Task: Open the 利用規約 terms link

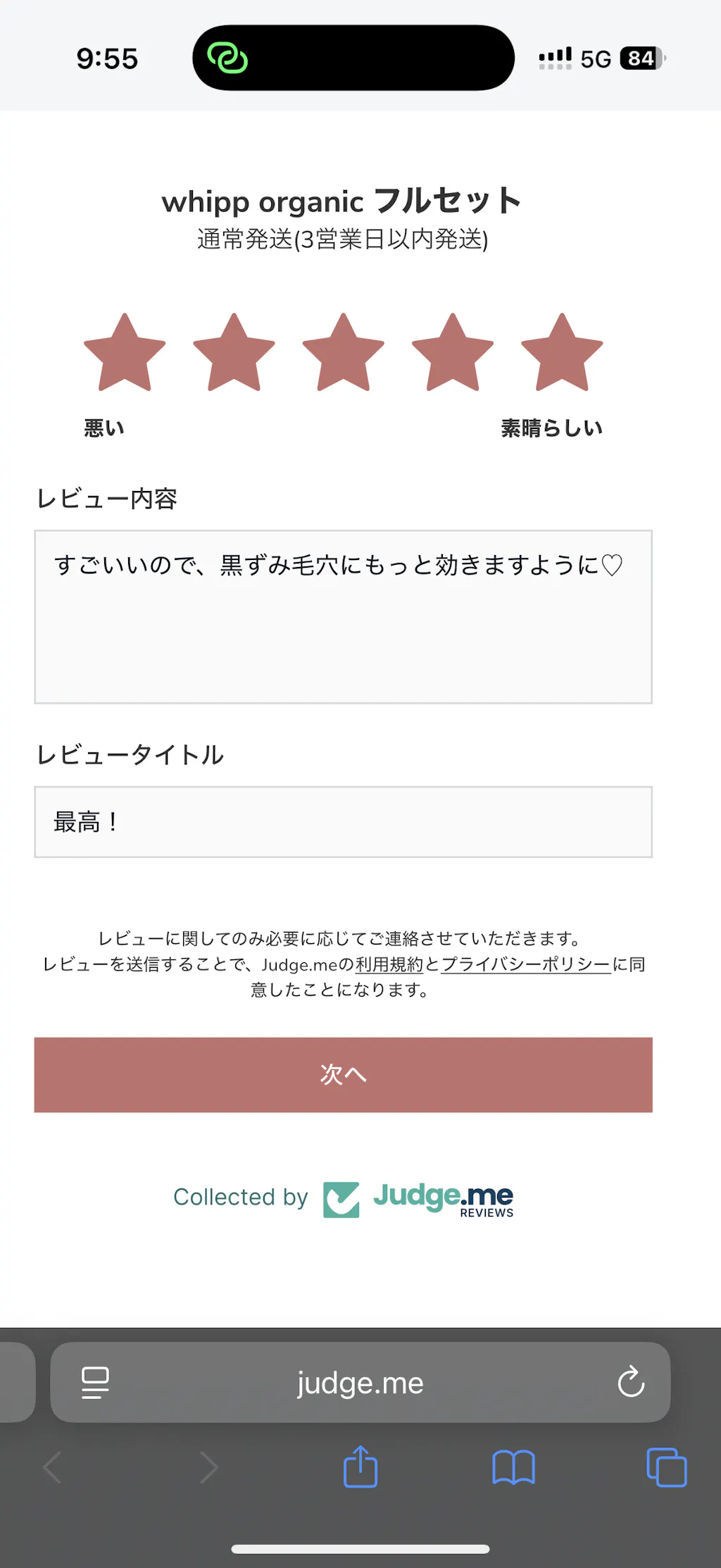Action: 389,964
